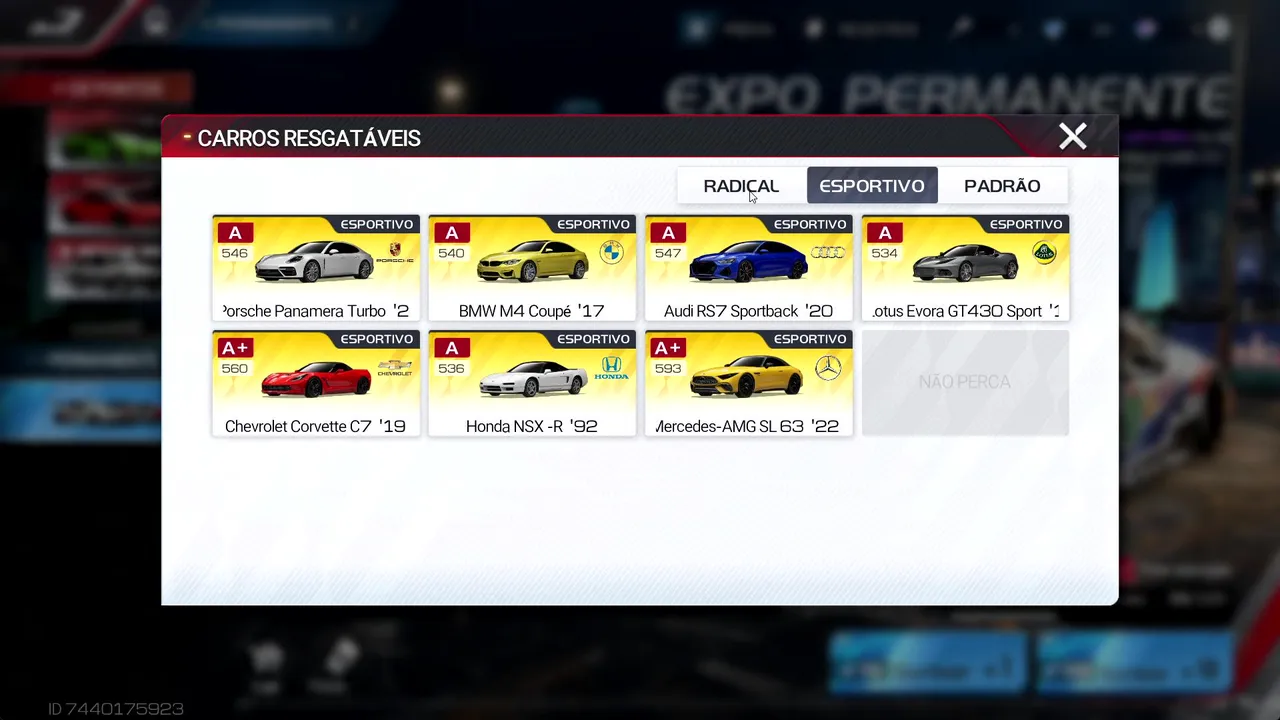Screen dimensions: 1280x720
Task: Choose the Chevrolet Corvette C7 '19 card
Action: [x=316, y=383]
